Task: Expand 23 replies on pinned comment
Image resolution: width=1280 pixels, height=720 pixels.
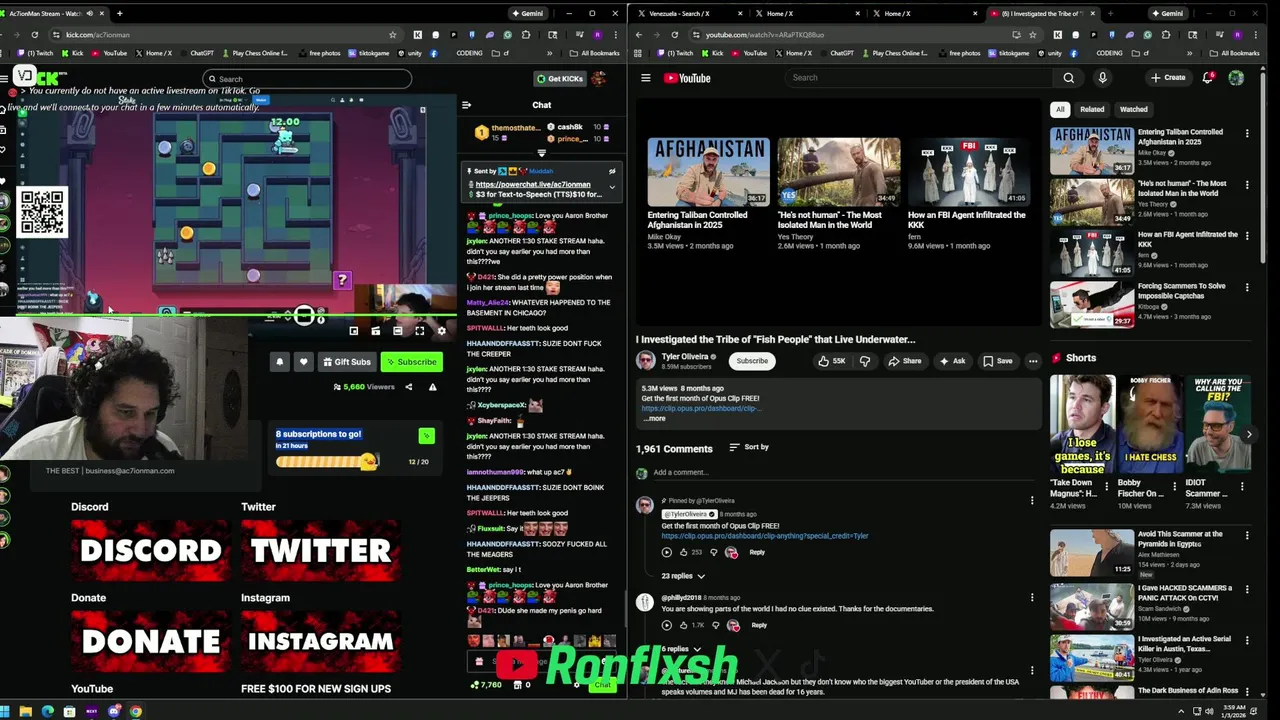Action: [x=683, y=576]
